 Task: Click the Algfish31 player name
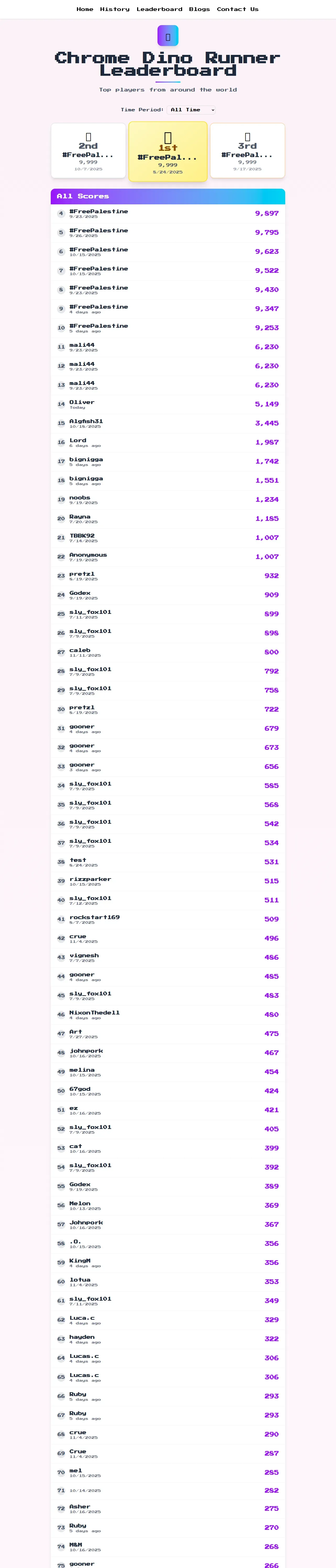point(86,421)
